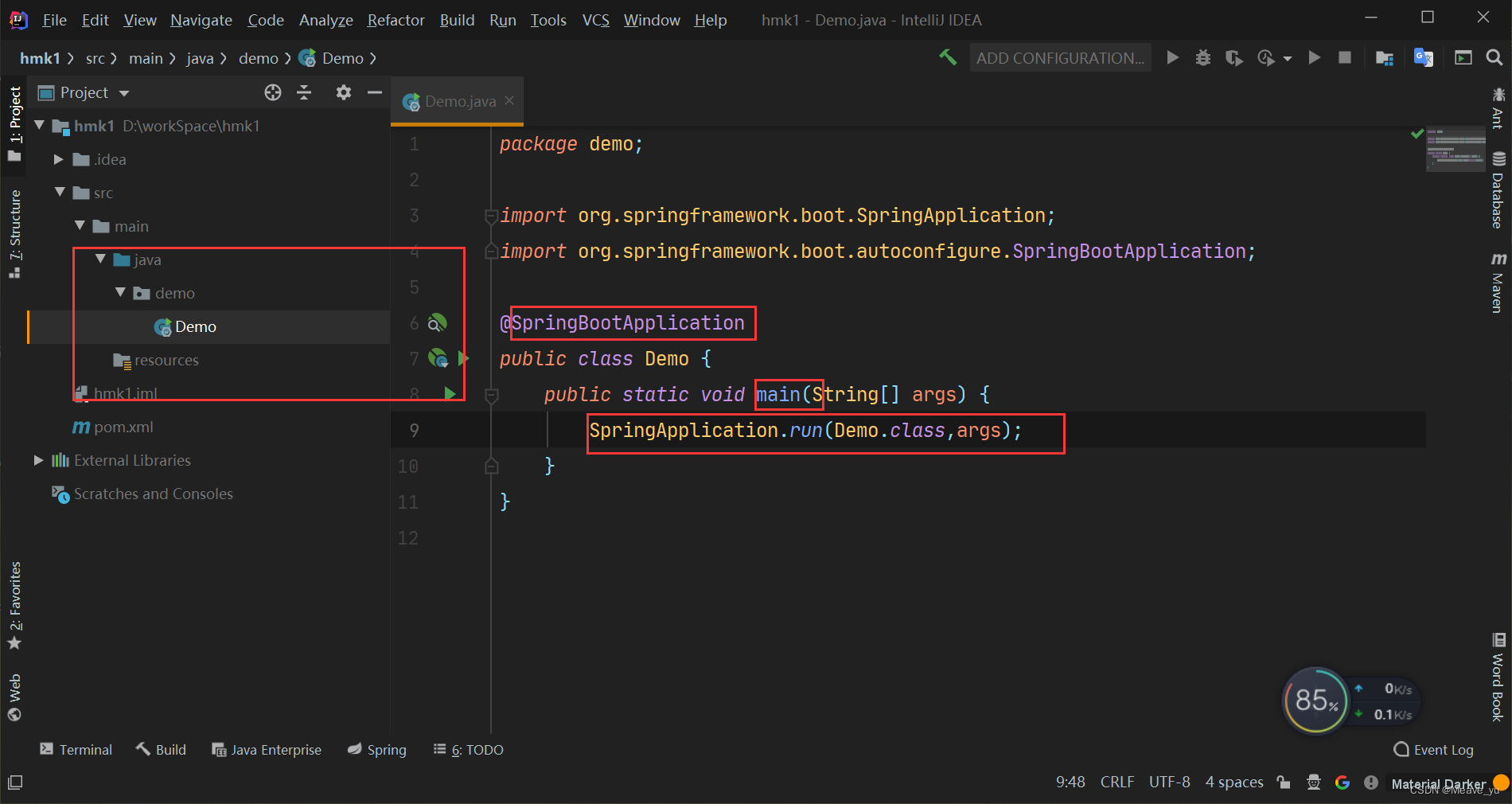Select pom.xml in project tree

(113, 427)
